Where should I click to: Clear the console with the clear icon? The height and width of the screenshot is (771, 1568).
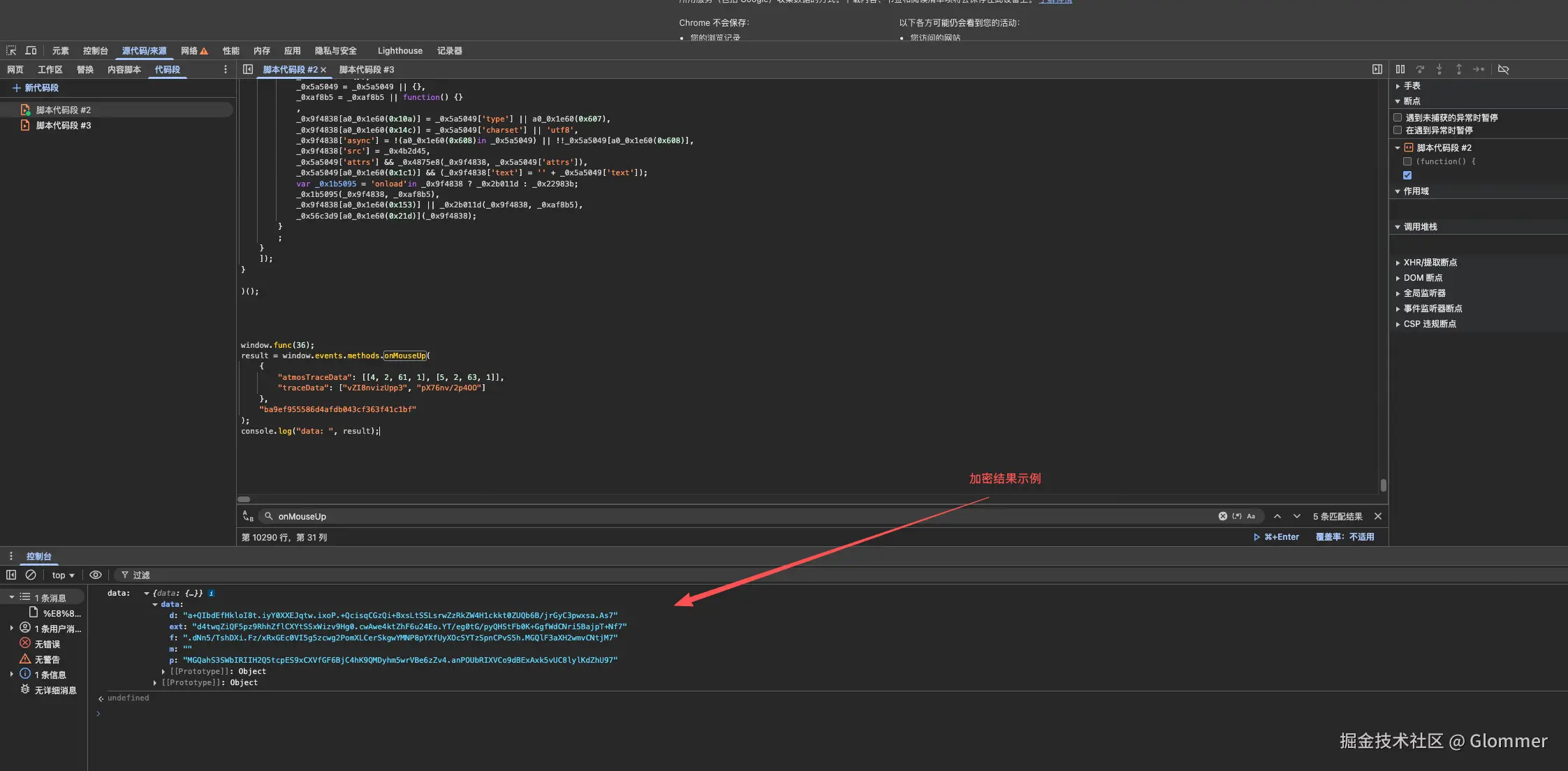tap(31, 575)
